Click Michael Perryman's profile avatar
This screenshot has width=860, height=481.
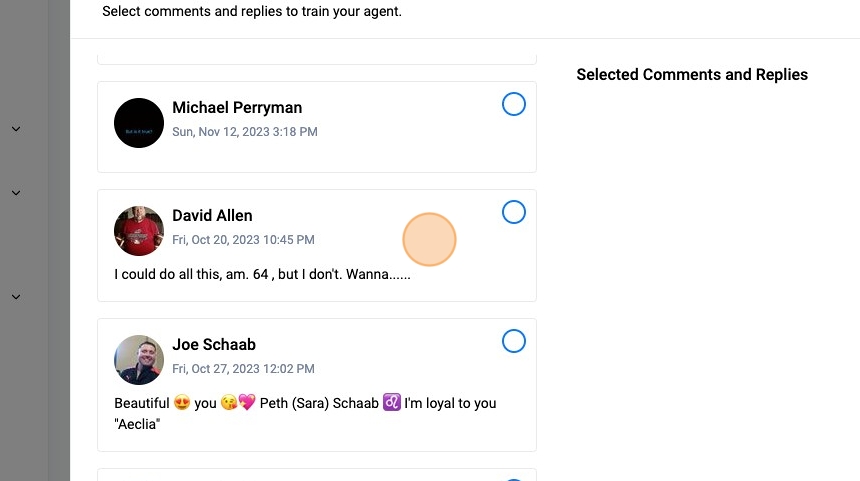[x=139, y=123]
